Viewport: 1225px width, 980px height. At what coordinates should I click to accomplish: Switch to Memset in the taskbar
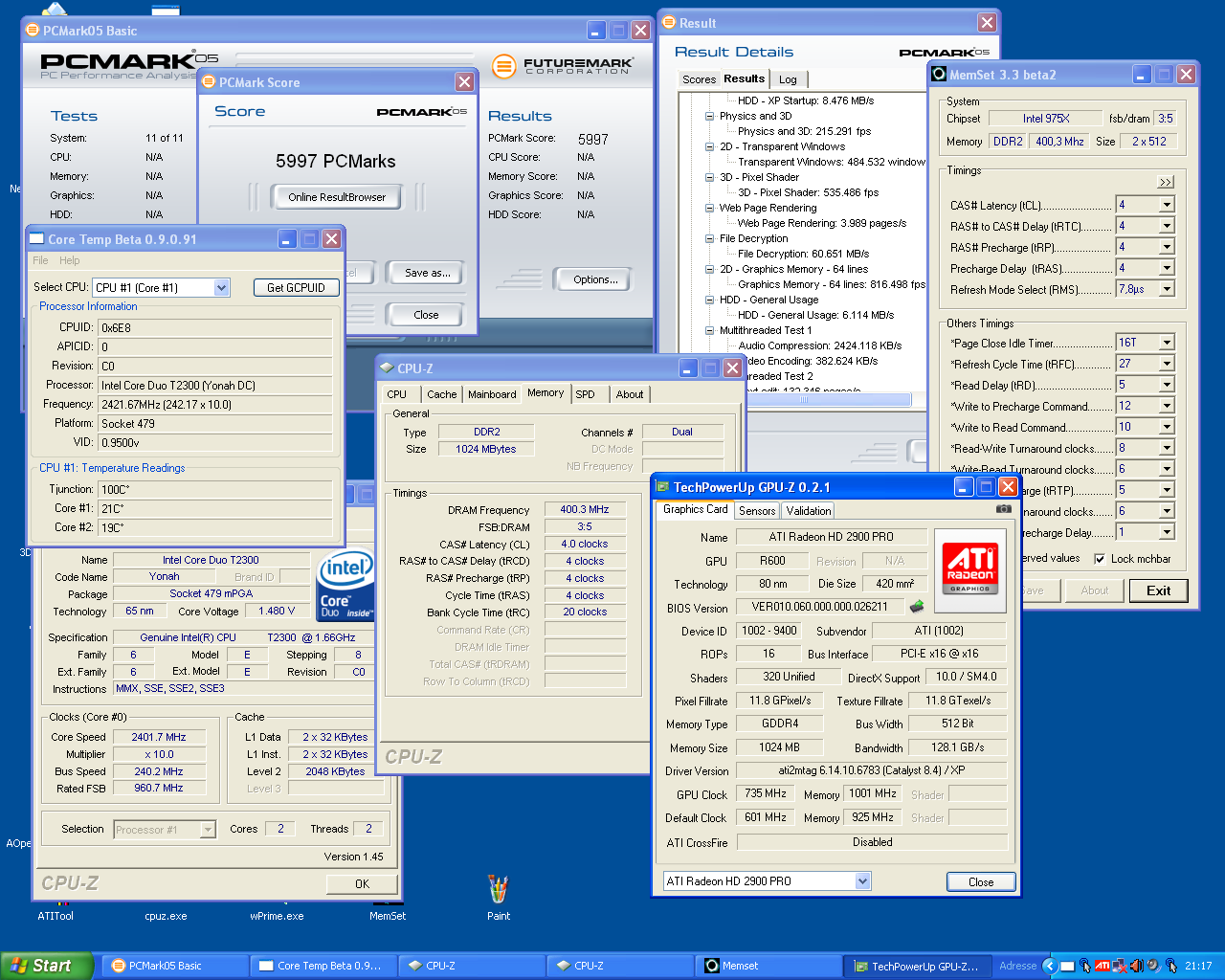tap(770, 966)
